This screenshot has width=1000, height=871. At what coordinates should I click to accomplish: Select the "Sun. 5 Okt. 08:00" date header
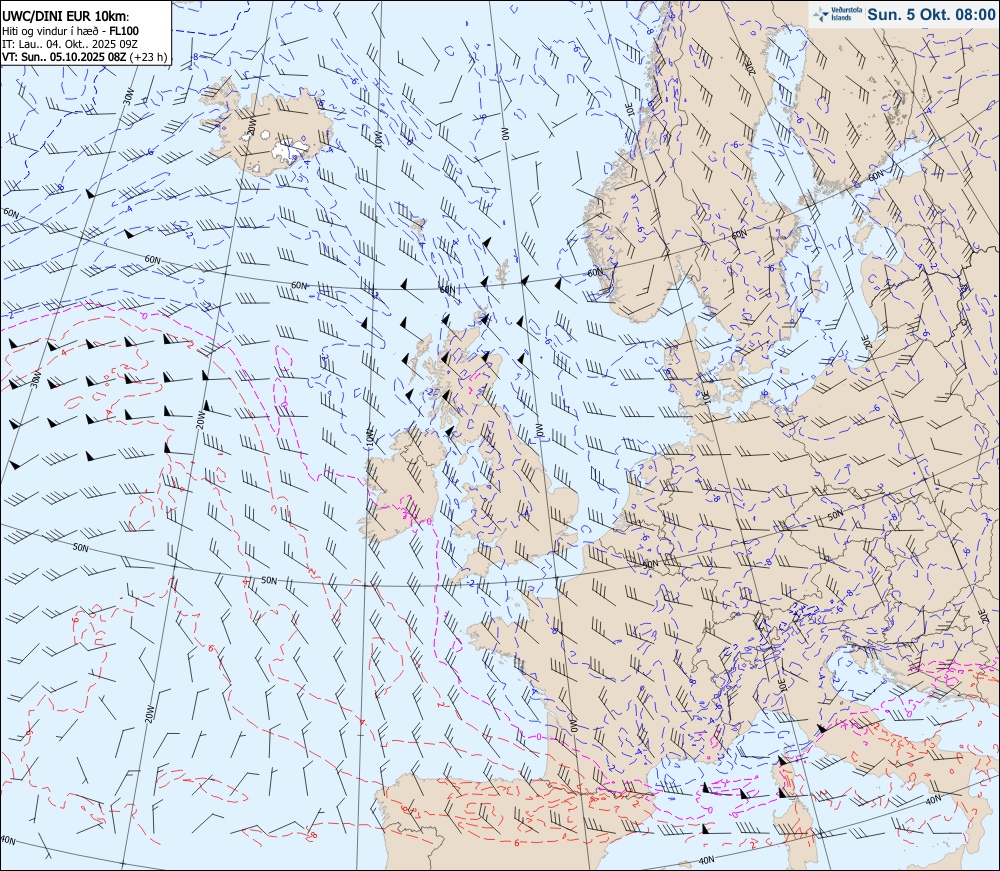pyautogui.click(x=931, y=14)
